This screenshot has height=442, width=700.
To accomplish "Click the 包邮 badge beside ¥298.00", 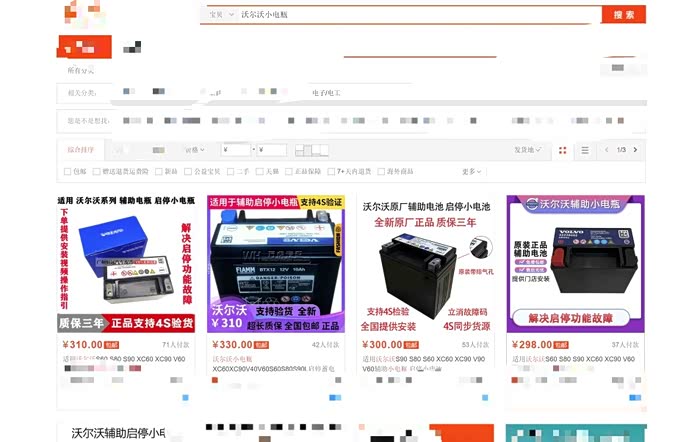I will click(561, 345).
